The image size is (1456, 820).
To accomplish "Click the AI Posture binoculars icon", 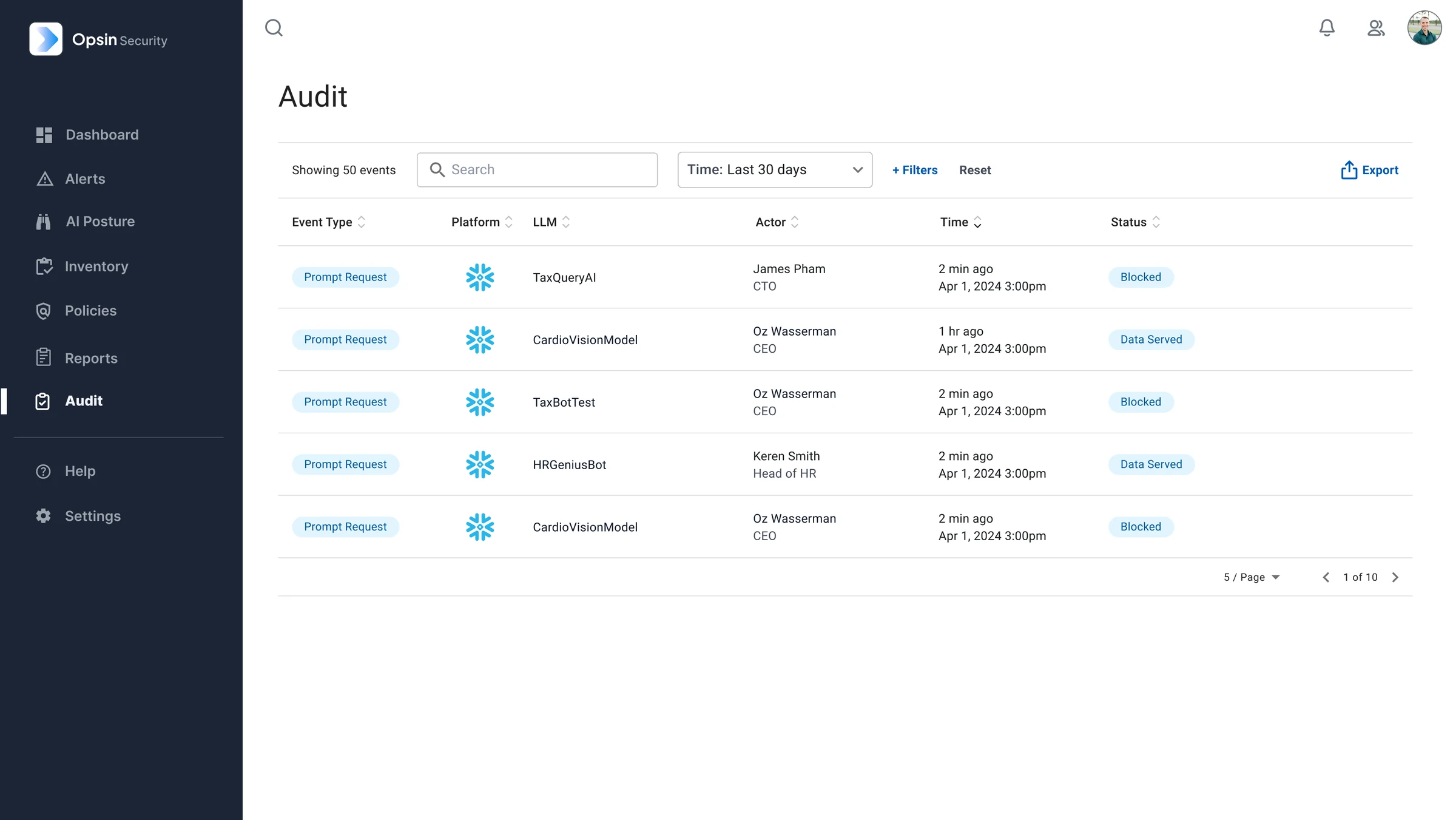I will click(43, 222).
